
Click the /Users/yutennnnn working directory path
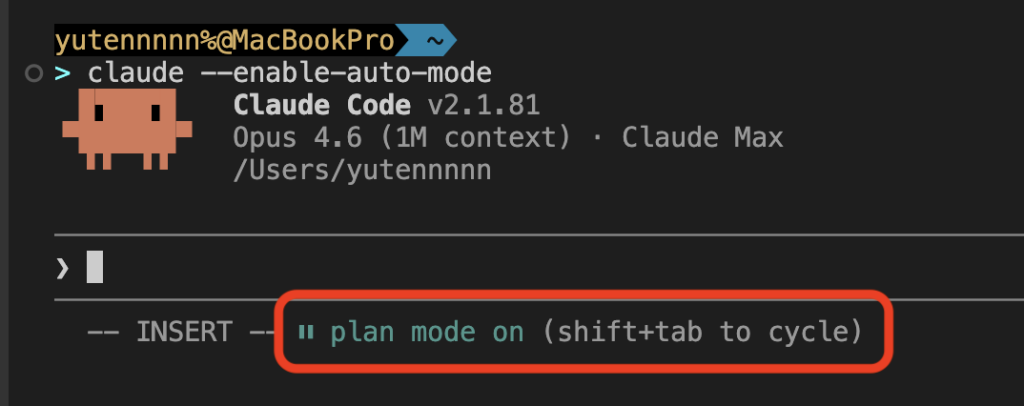pos(361,170)
